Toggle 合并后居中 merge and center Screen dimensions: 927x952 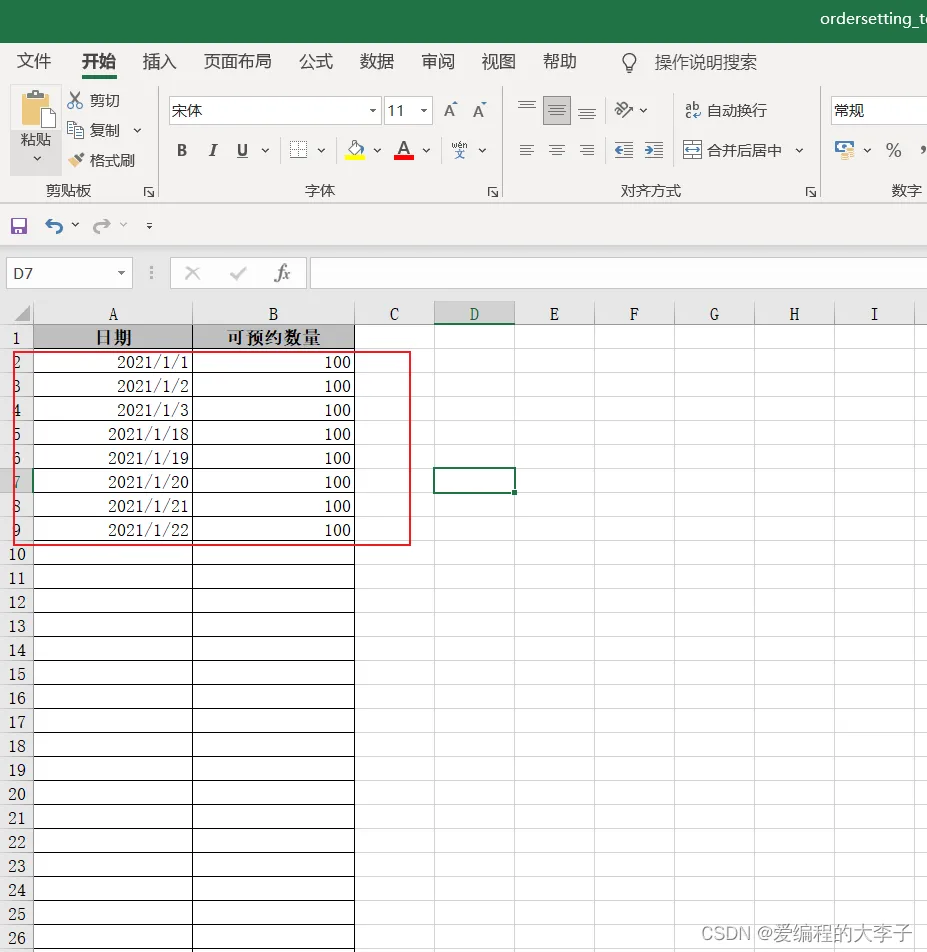click(x=732, y=150)
